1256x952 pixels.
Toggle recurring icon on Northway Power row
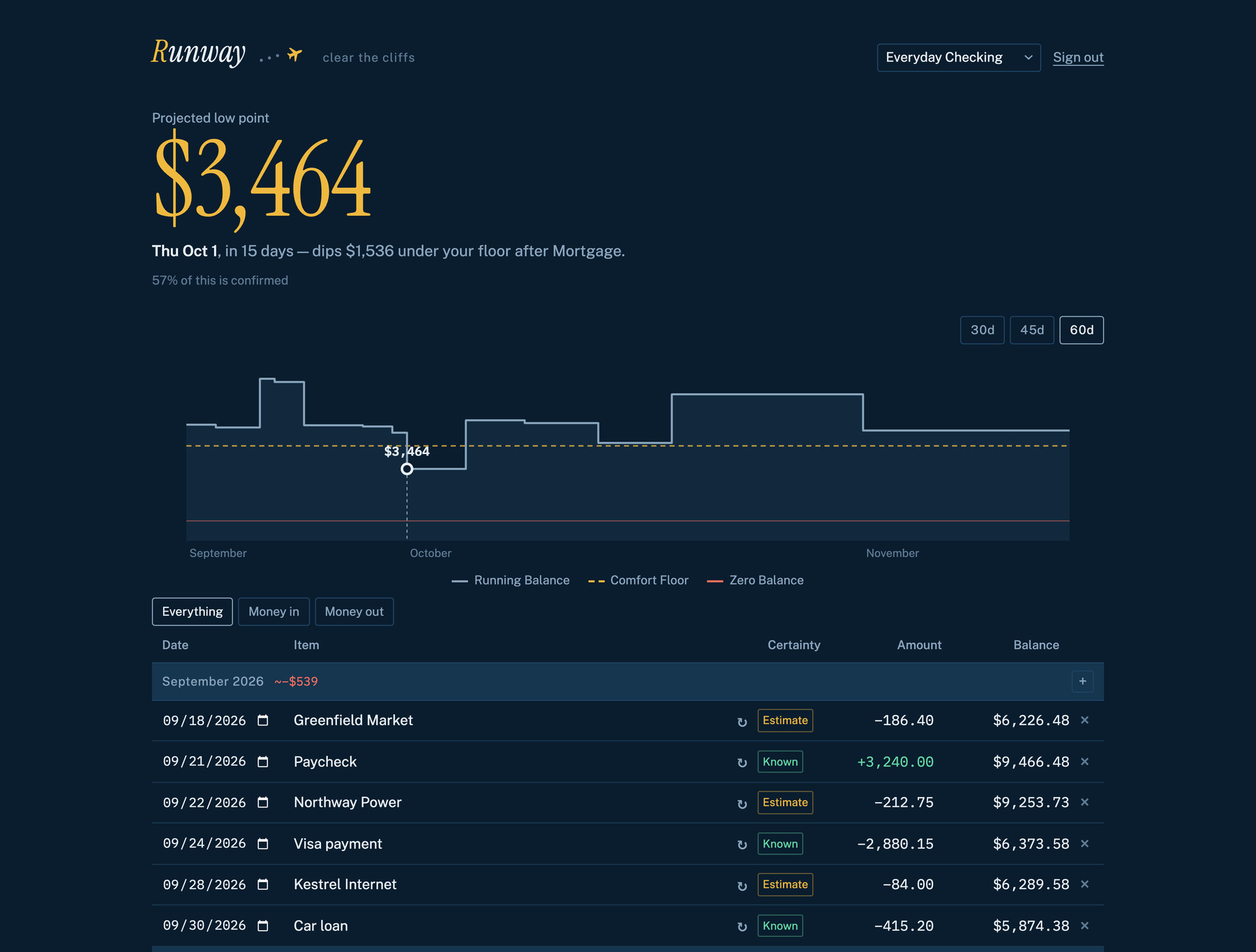pos(742,804)
